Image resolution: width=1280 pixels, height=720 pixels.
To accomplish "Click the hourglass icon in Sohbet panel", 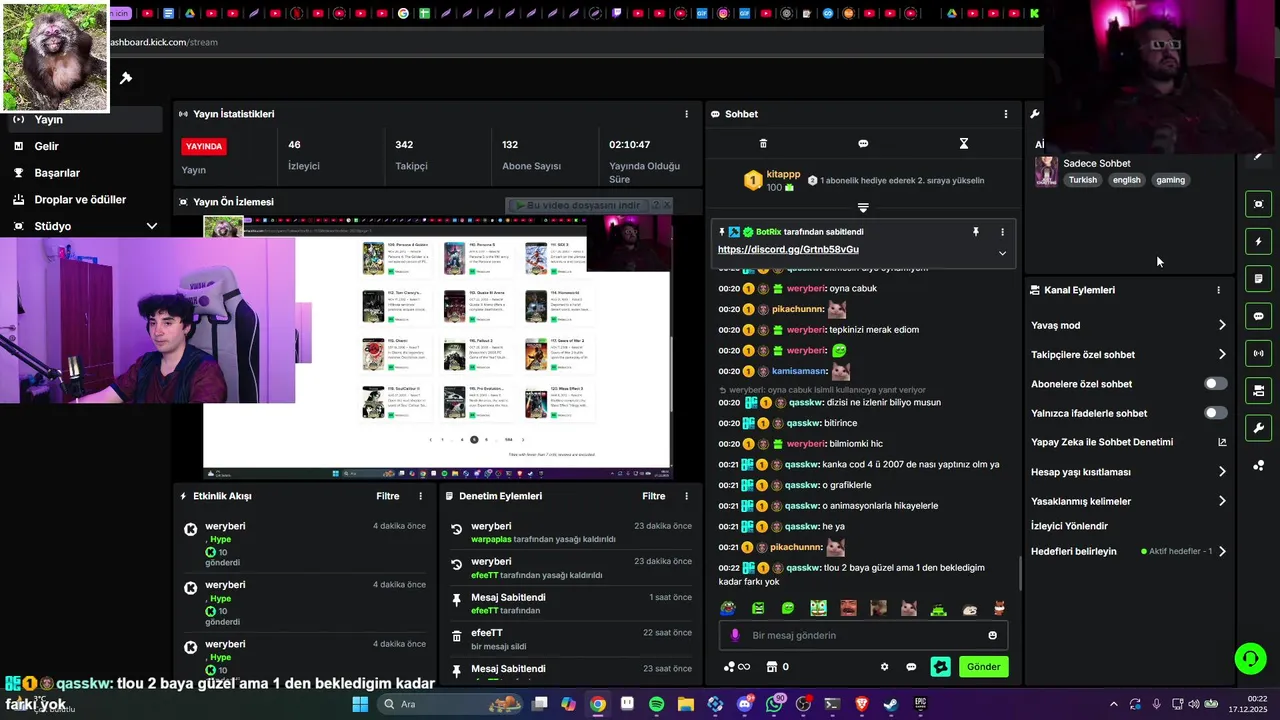I will pyautogui.click(x=964, y=144).
